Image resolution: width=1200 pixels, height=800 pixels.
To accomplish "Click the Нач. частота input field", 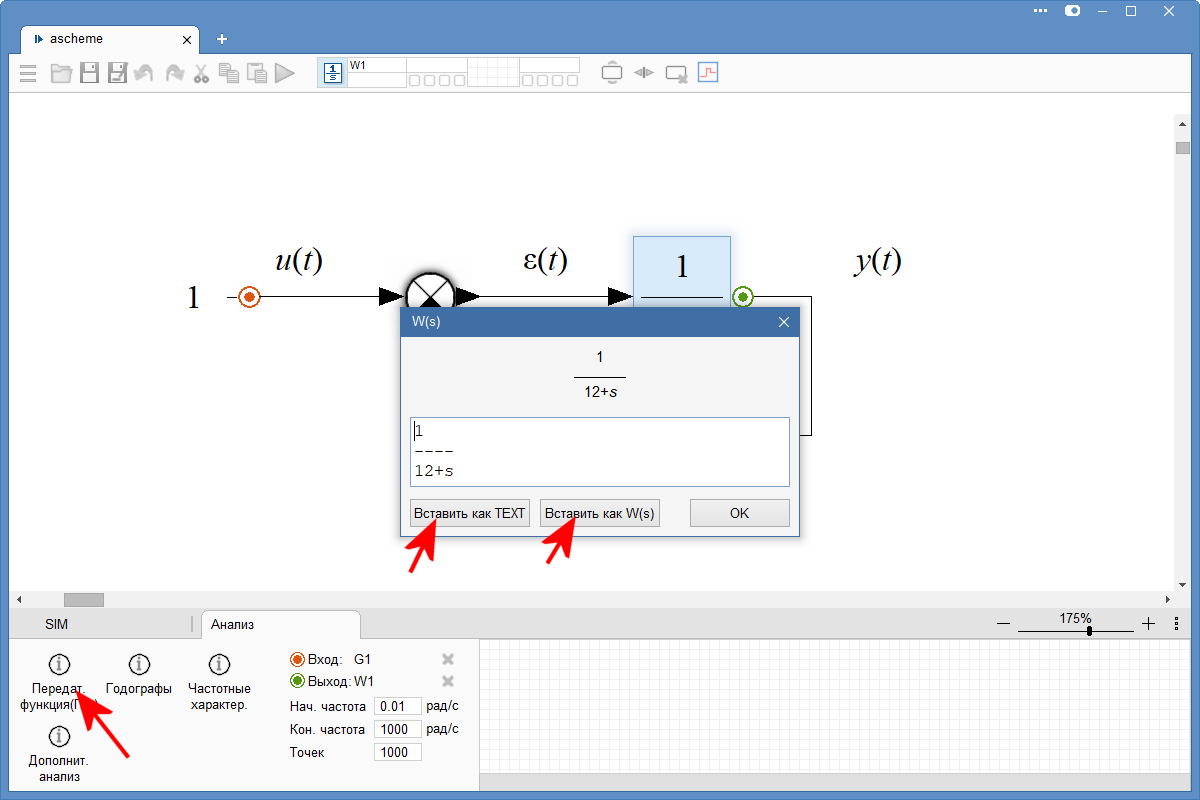I will click(397, 706).
